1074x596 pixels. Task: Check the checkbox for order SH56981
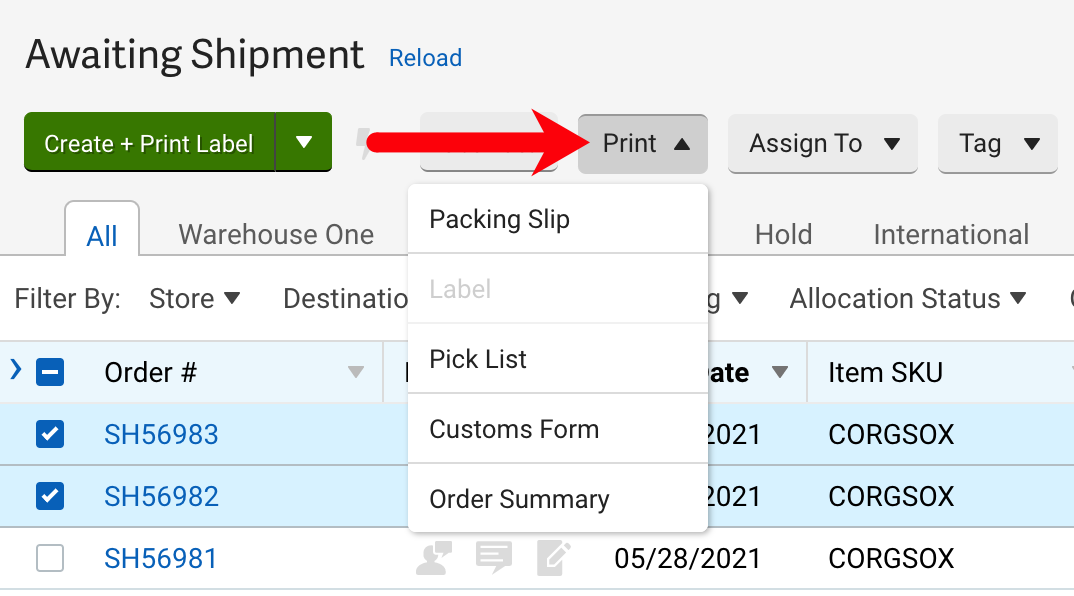tap(50, 558)
